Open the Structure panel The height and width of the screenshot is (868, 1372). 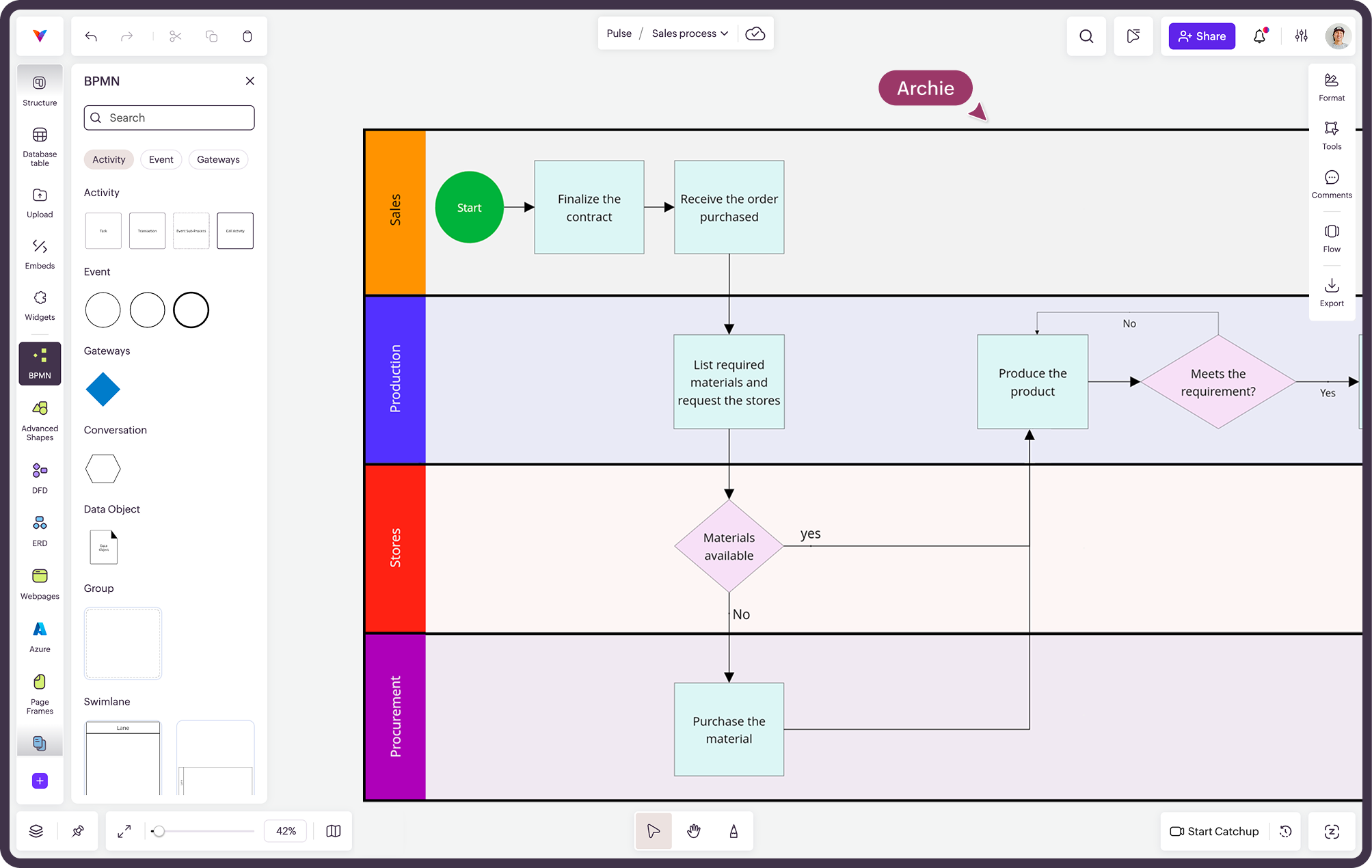click(40, 91)
